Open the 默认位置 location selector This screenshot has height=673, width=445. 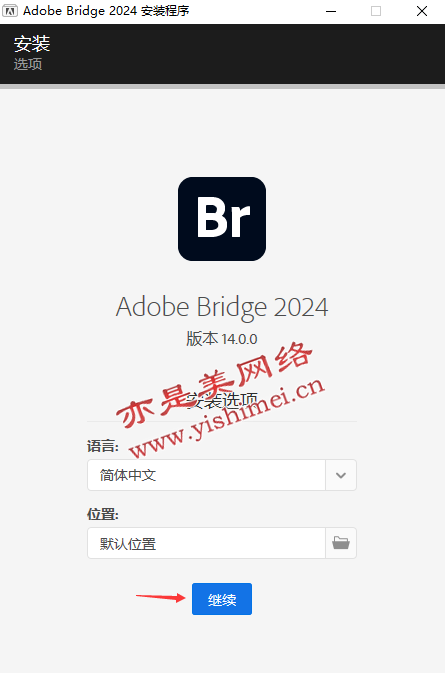[x=206, y=543]
